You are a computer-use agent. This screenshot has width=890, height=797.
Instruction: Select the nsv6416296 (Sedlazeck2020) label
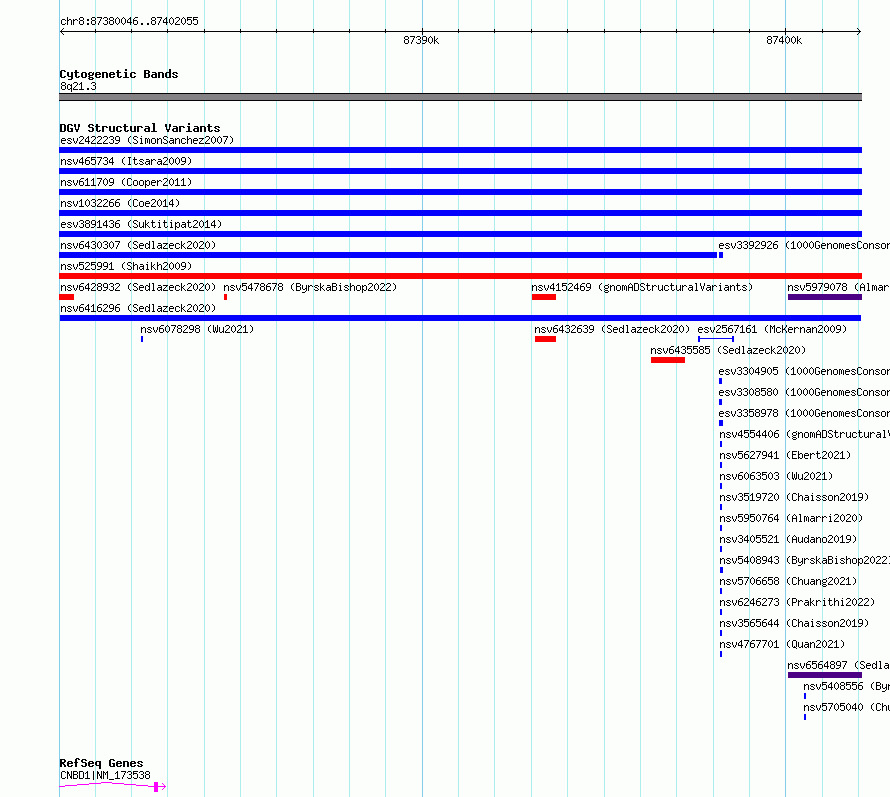coord(138,308)
